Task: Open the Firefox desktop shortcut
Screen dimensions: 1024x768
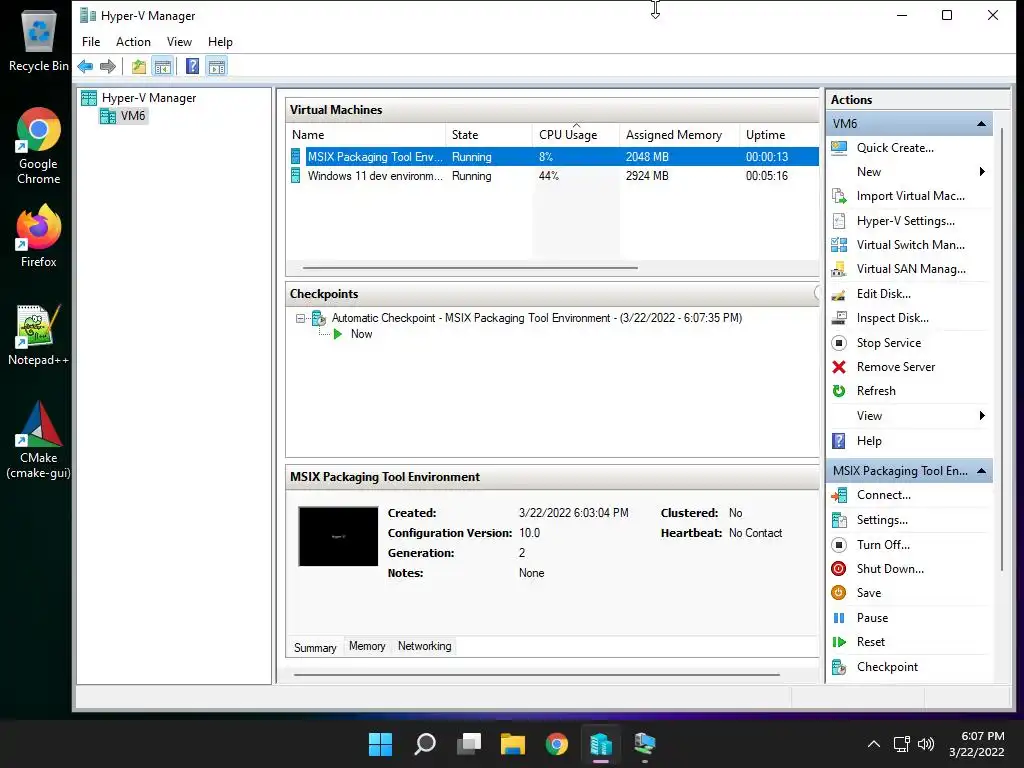Action: (38, 236)
